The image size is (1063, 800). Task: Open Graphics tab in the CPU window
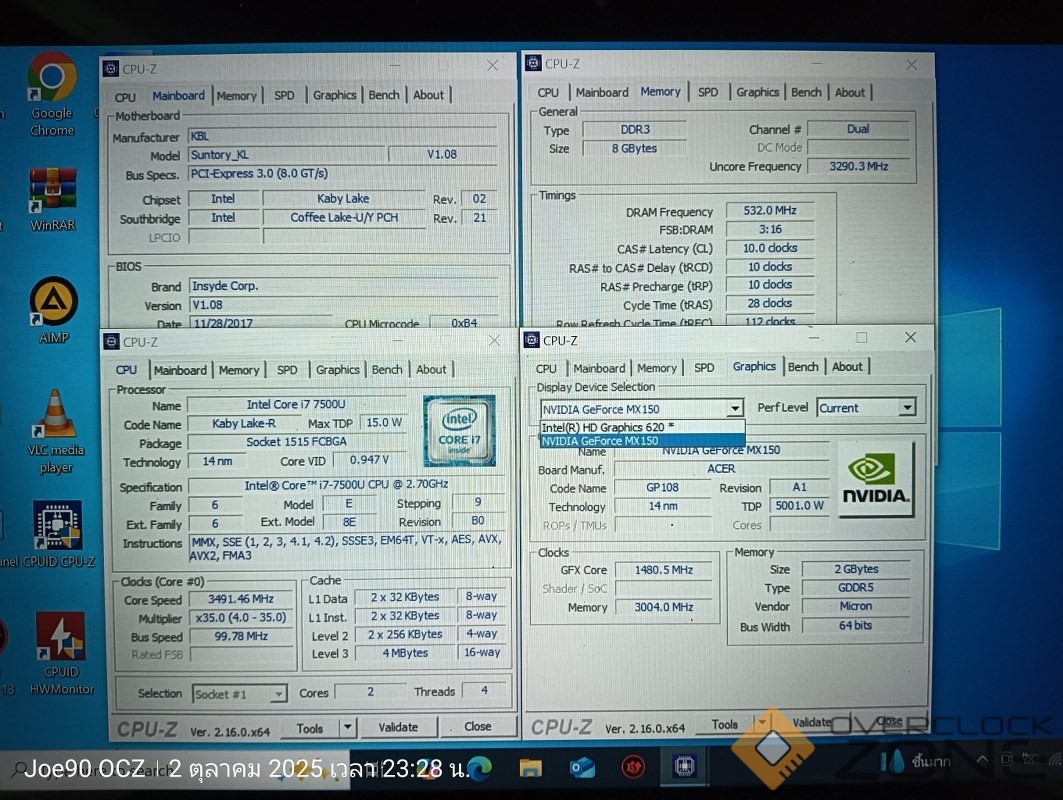click(338, 369)
